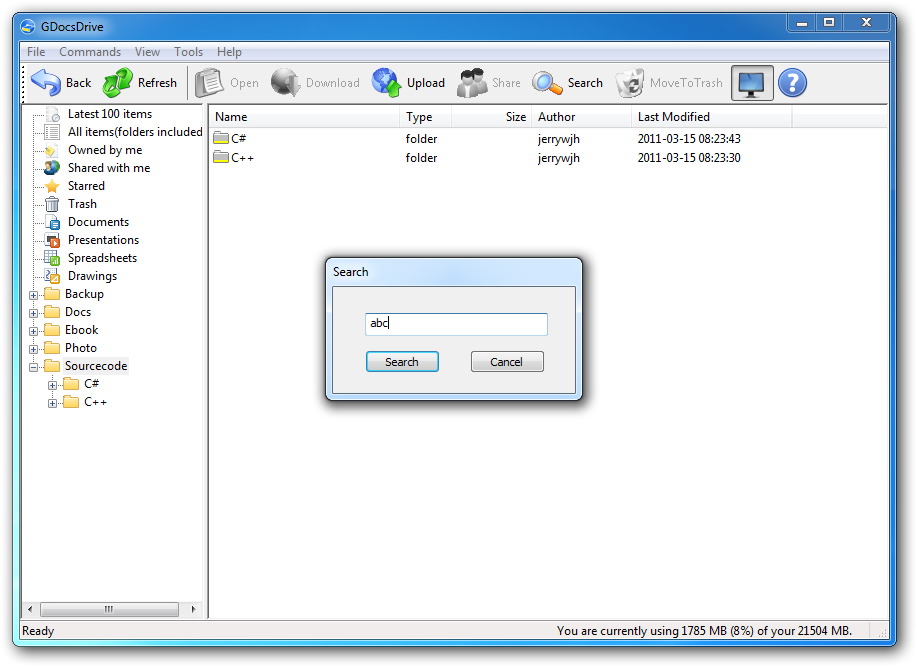The height and width of the screenshot is (667, 917).
Task: Expand the C# subfolder in tree
Action: click(53, 385)
